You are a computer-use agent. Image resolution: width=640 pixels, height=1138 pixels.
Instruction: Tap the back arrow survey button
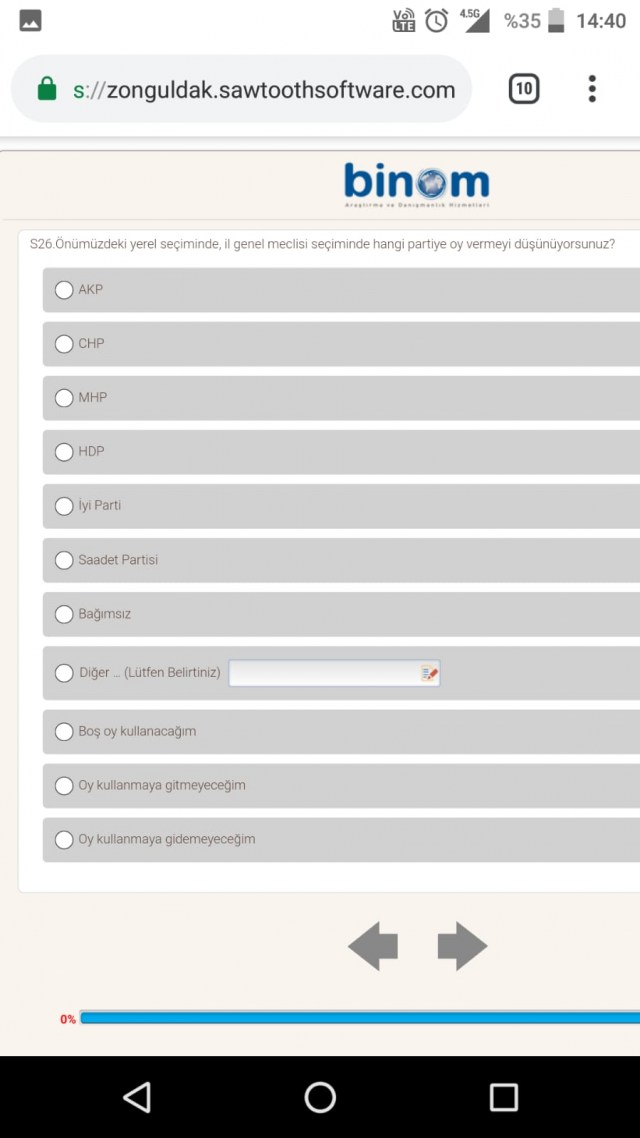tap(373, 946)
